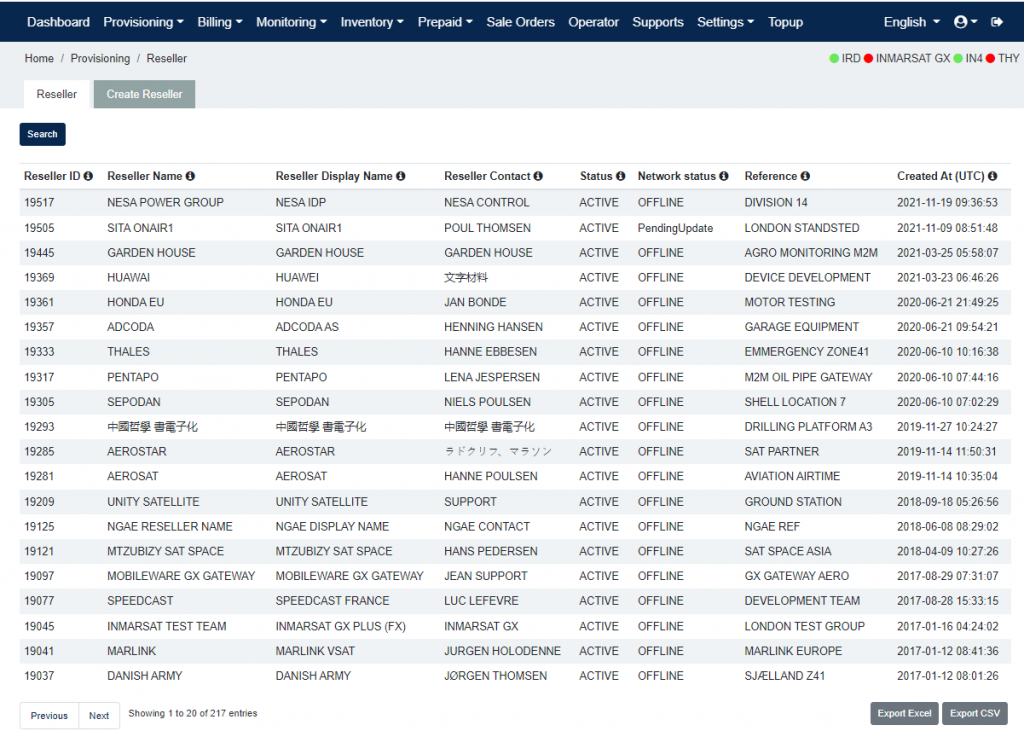
Task: Open the user account icon menu
Action: [965, 22]
